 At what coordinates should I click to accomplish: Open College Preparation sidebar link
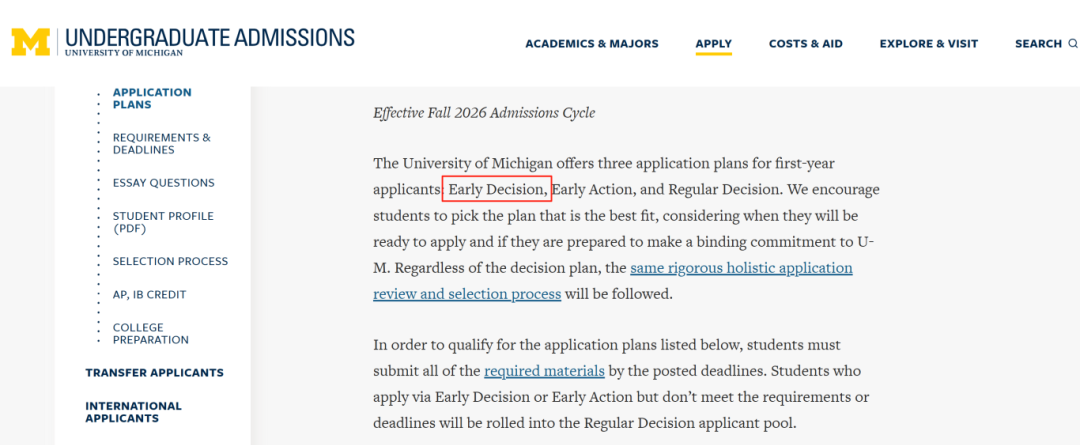pyautogui.click(x=151, y=333)
